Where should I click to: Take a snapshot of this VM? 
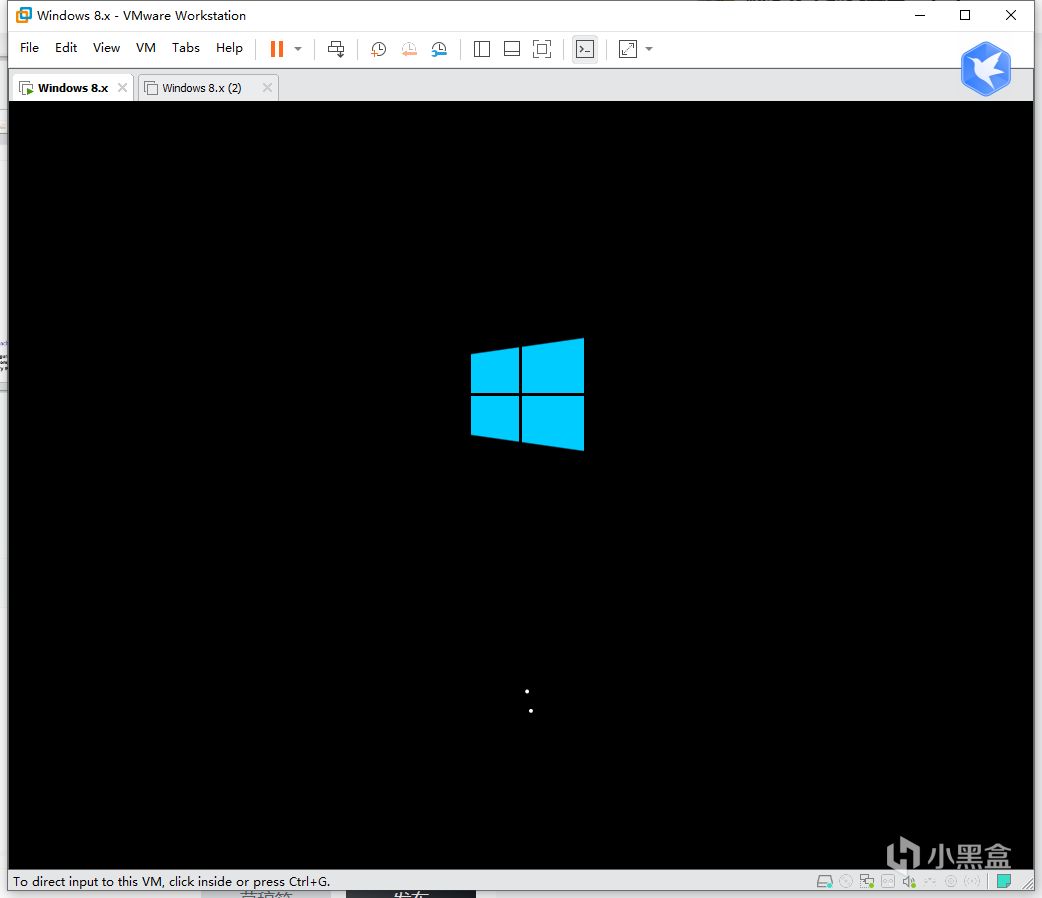[378, 49]
